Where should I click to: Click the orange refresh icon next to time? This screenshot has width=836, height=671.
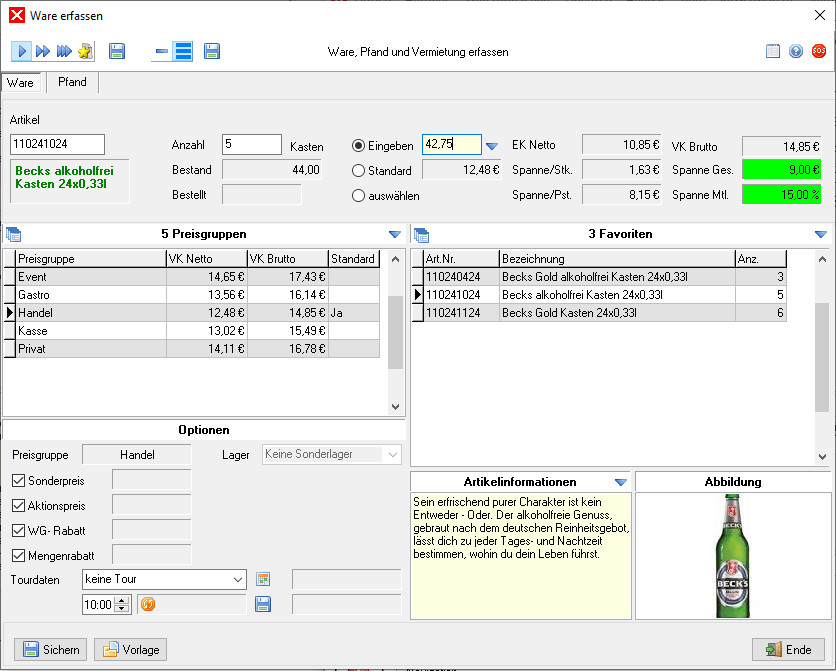147,604
